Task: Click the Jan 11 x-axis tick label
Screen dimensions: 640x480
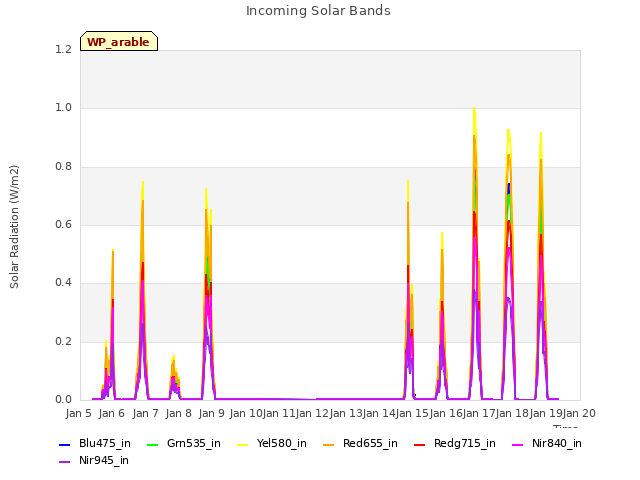Action: coord(279,413)
